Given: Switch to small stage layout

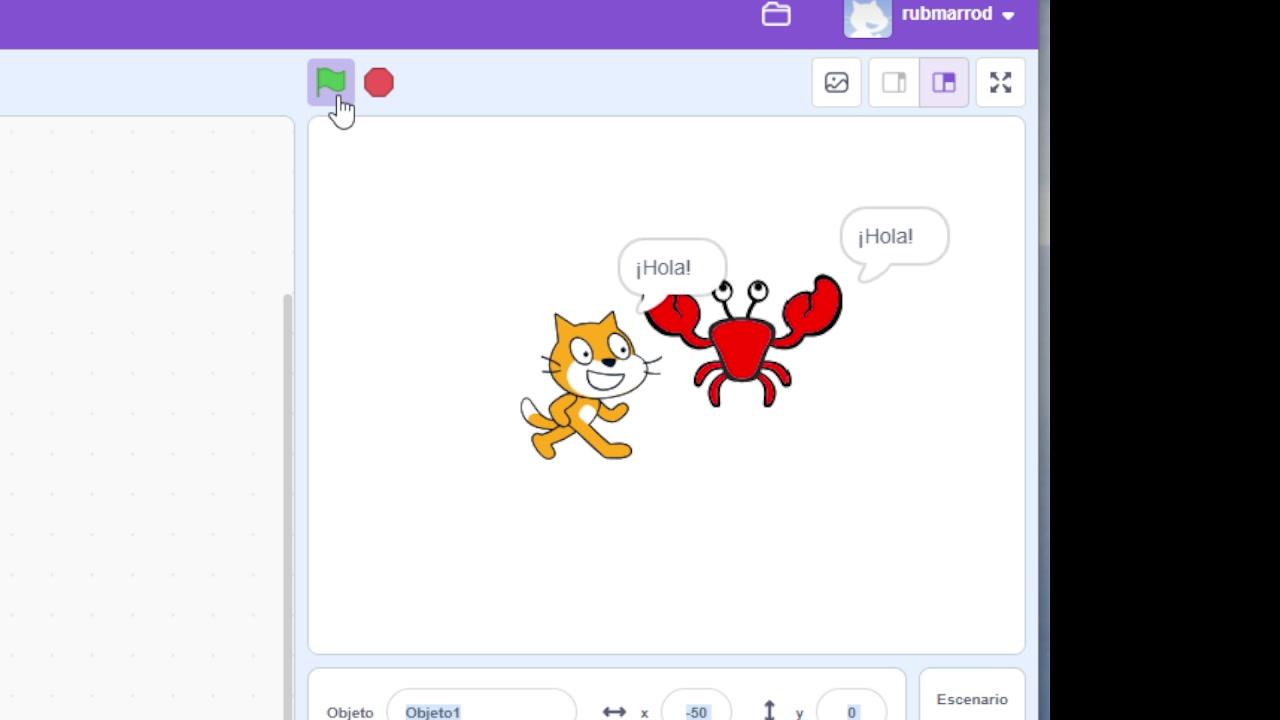Looking at the screenshot, I should (894, 83).
